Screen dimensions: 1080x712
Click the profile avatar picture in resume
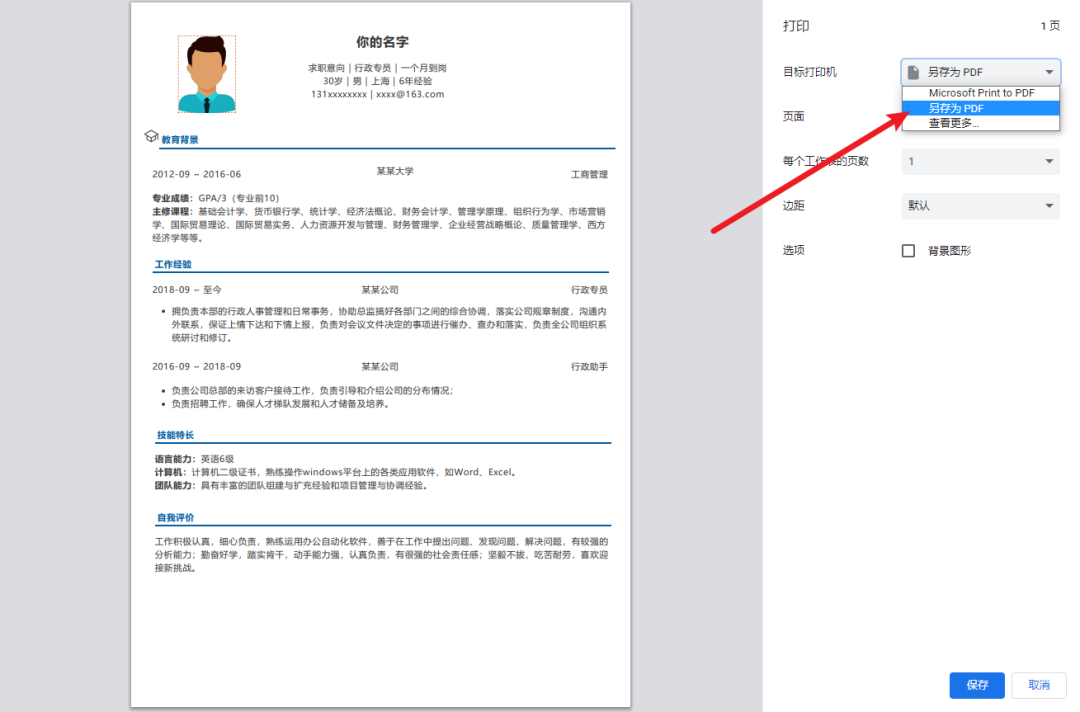pos(207,75)
